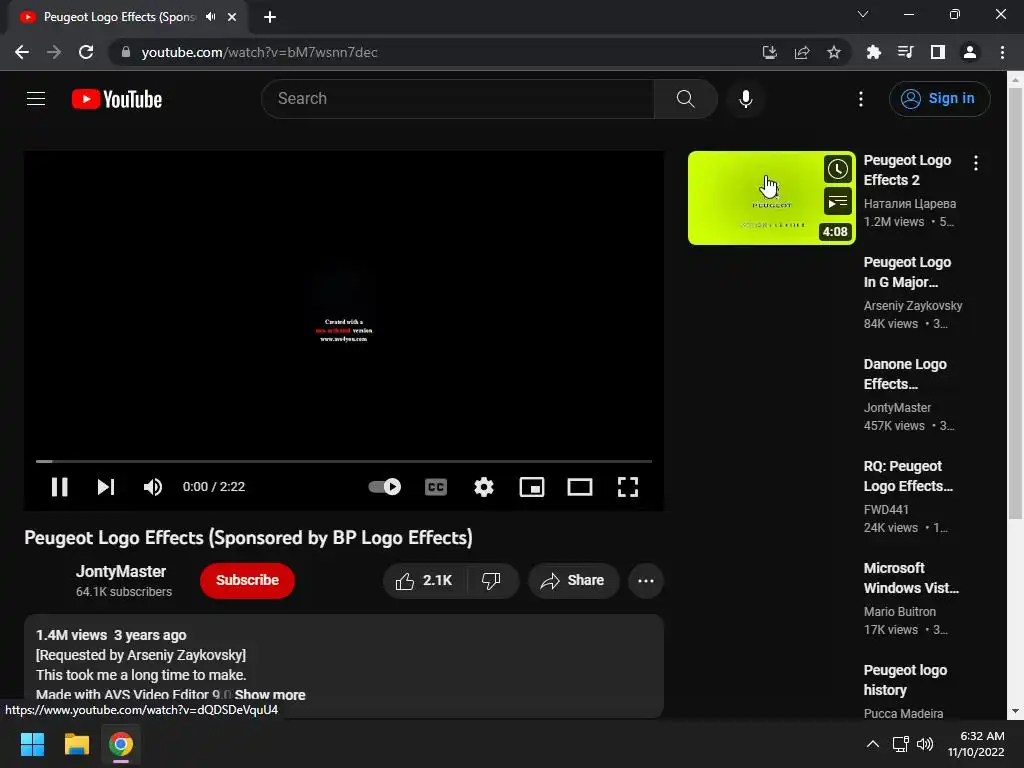Show hidden system tray icons
Viewport: 1024px width, 768px height.
[872, 744]
